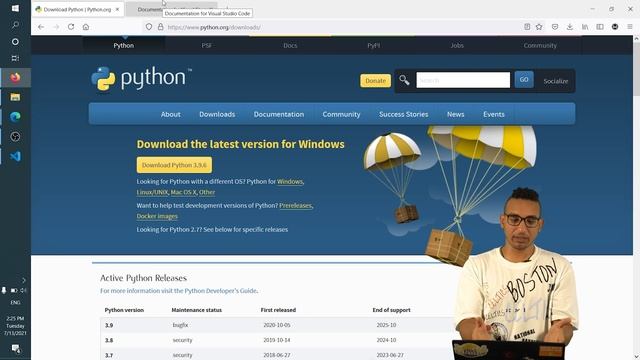Focus the site search input field
Screen dimensions: 640x360
click(x=463, y=80)
